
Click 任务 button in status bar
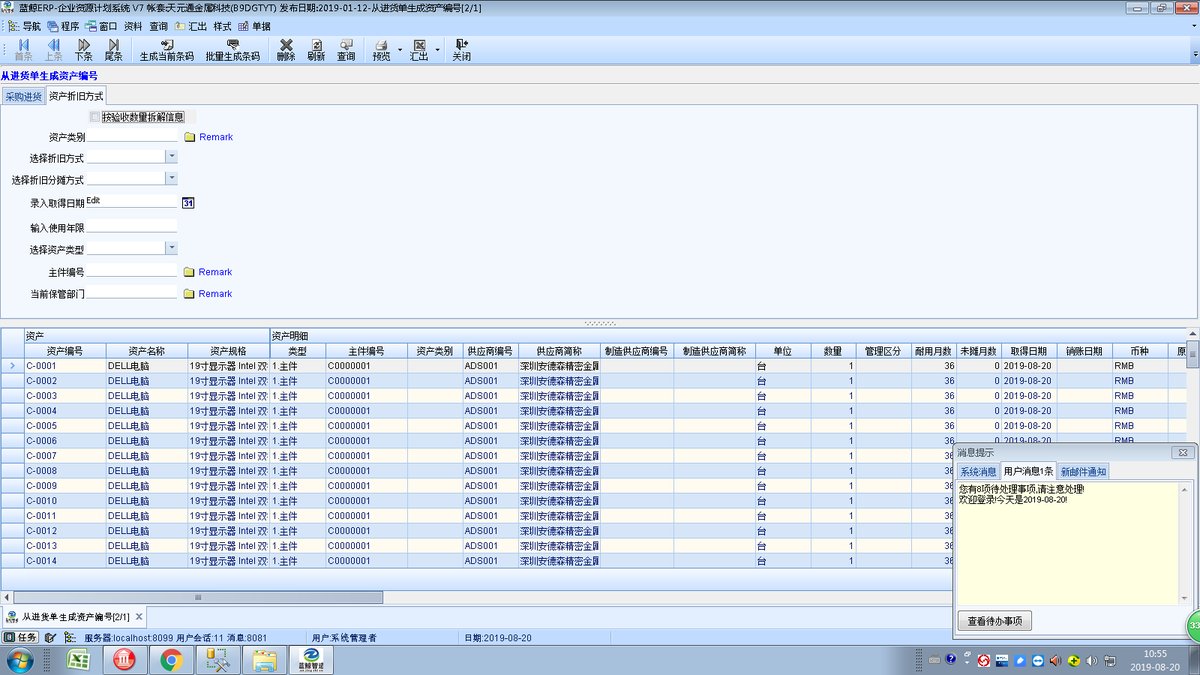click(x=21, y=637)
